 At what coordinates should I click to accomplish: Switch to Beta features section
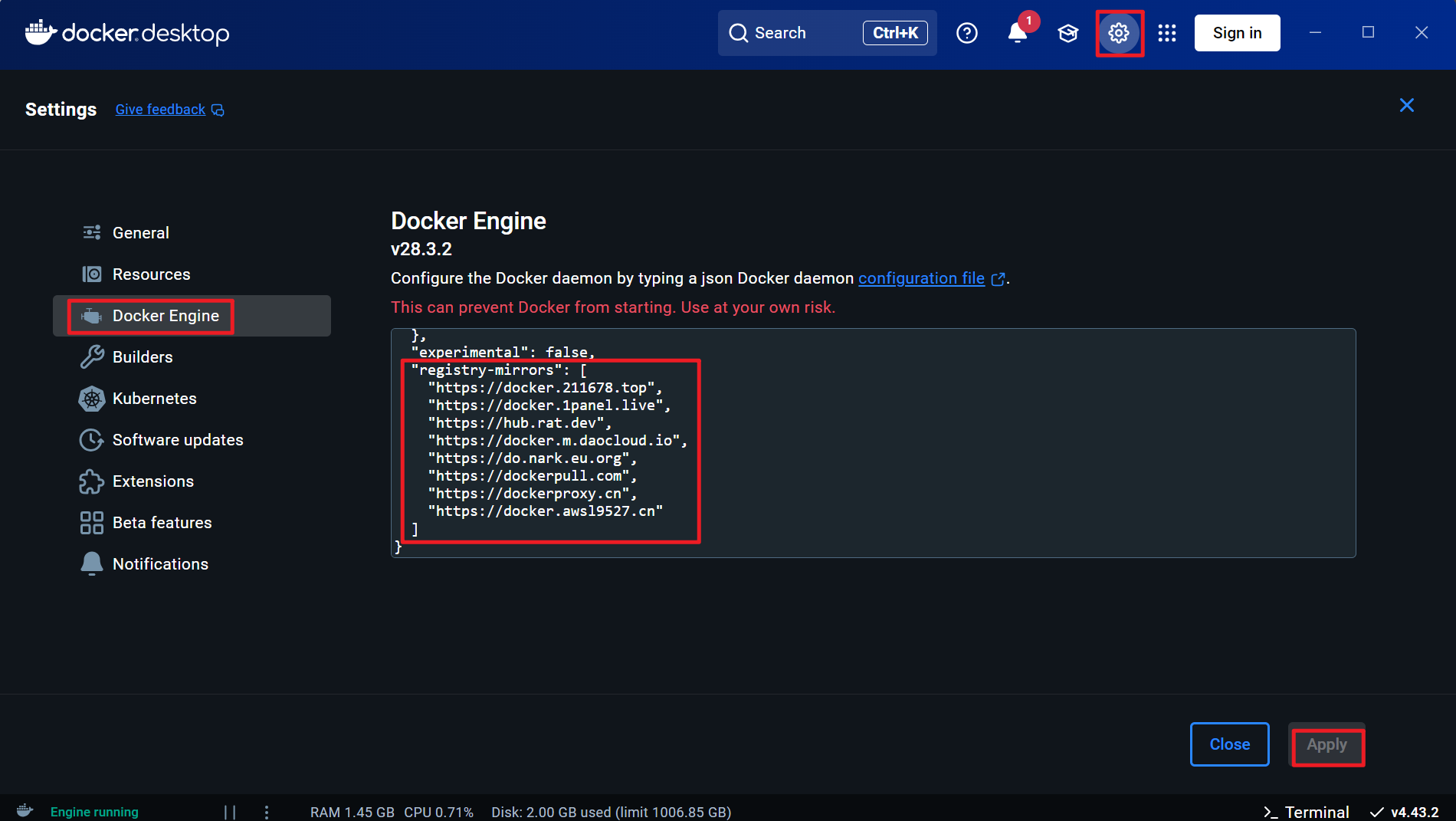(x=162, y=523)
